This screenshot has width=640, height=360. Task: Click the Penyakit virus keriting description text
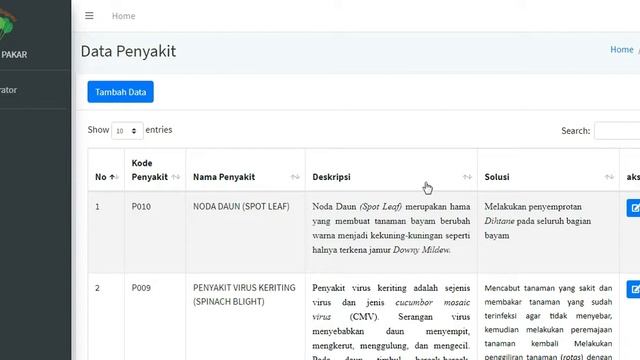(391, 322)
